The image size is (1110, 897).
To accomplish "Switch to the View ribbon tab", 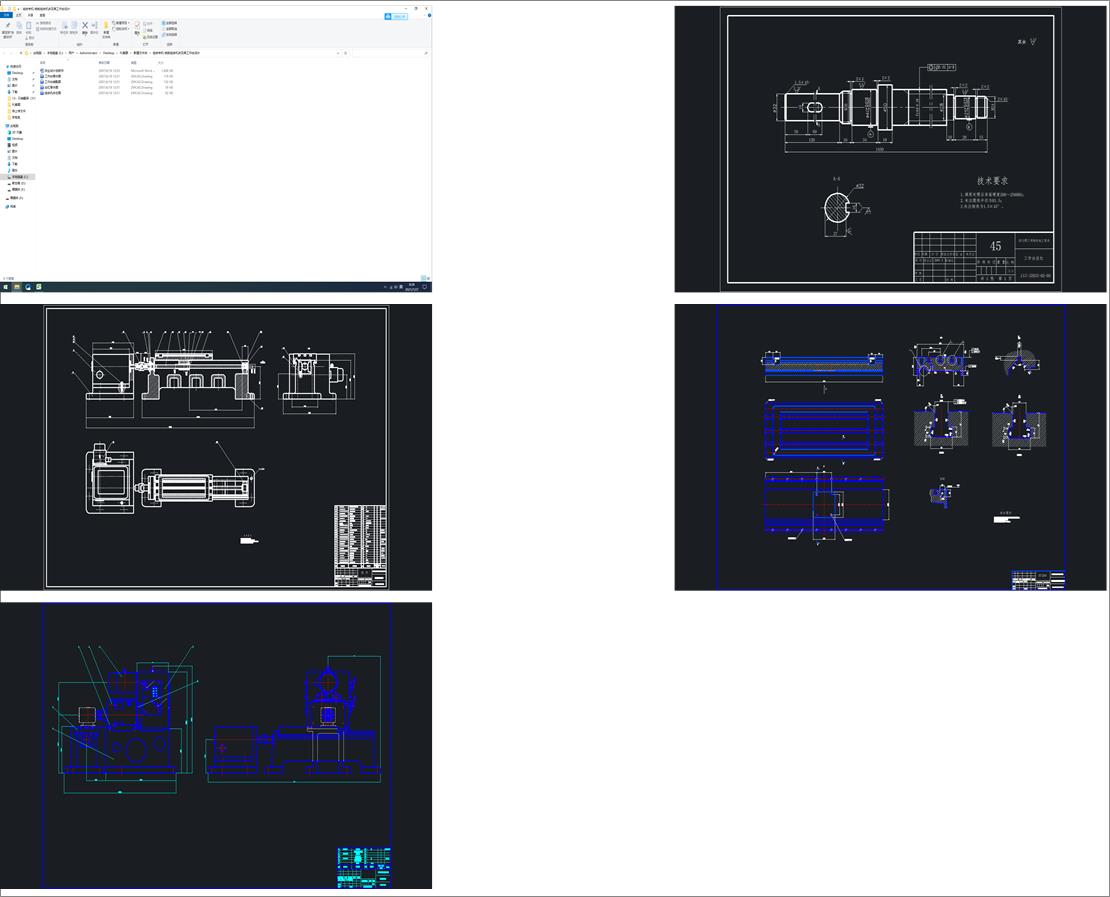I will point(42,15).
